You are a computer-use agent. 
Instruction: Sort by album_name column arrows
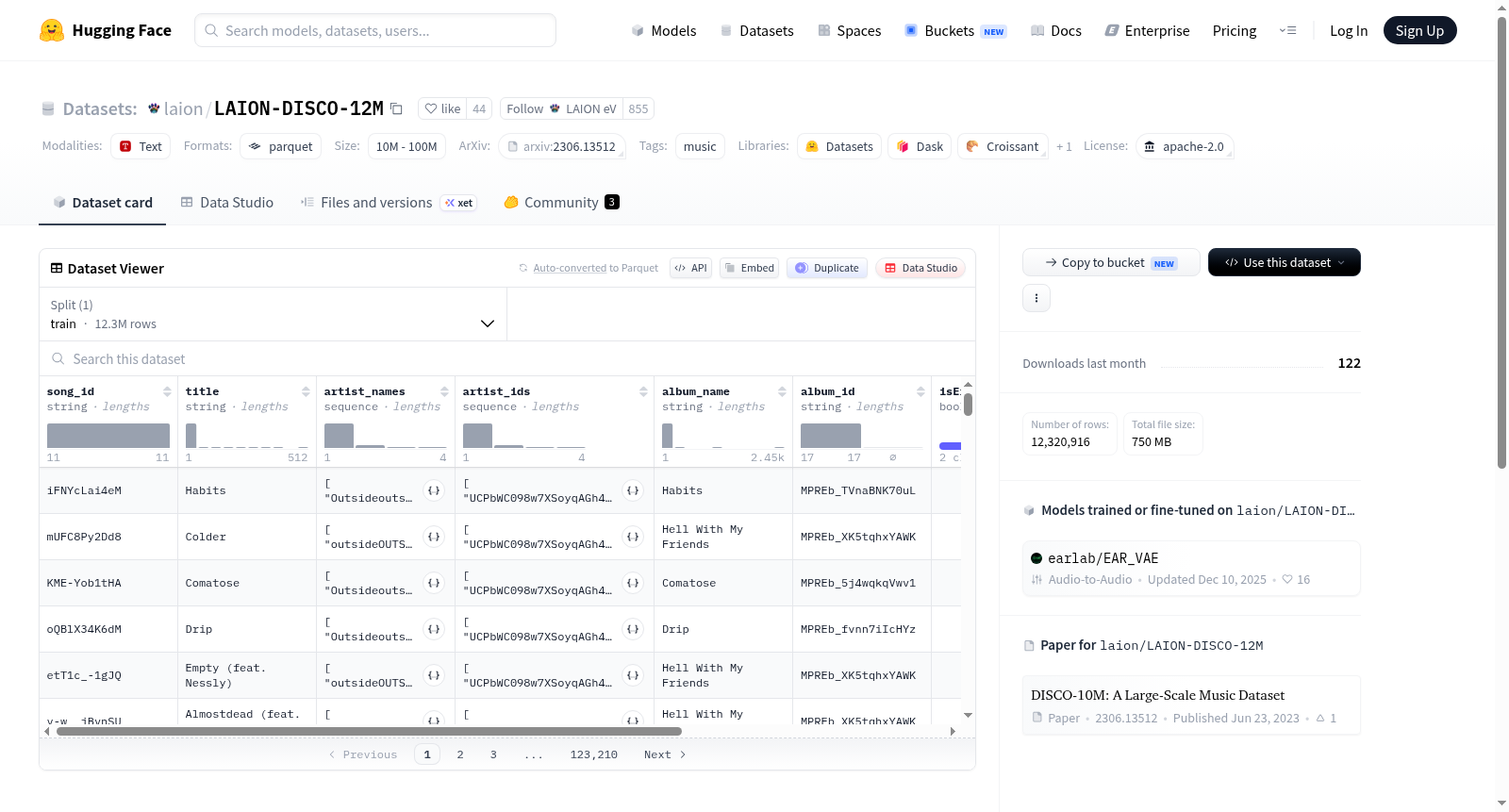click(x=782, y=391)
